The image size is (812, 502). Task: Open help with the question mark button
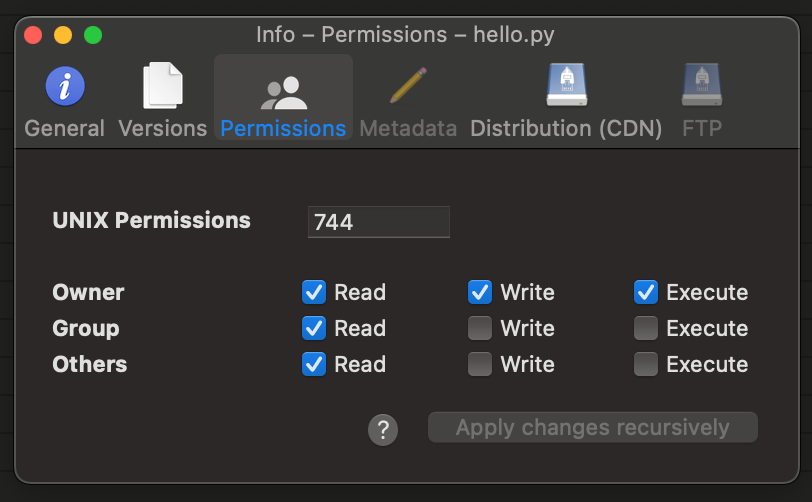(383, 430)
